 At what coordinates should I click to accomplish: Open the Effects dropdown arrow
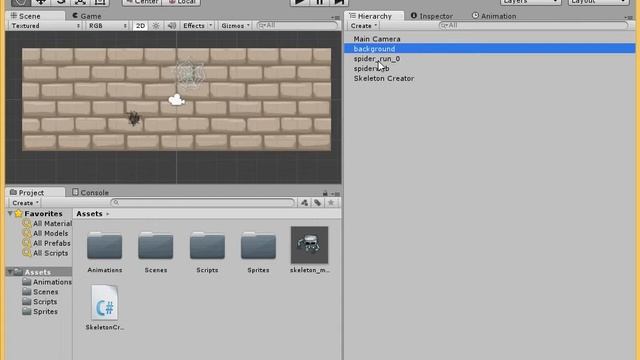[x=211, y=26]
